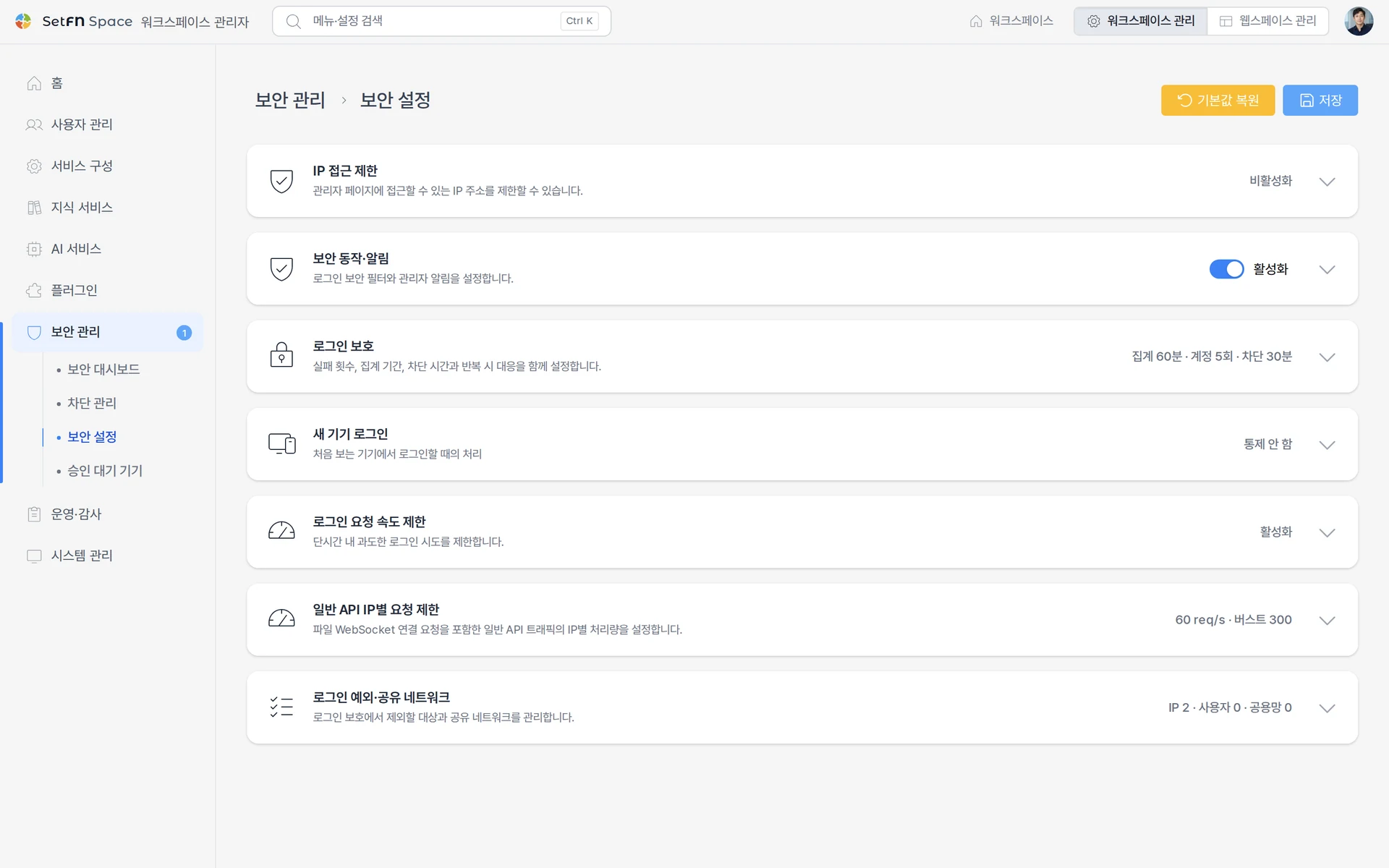Click the home icon in the sidebar
1389x868 pixels.
pyautogui.click(x=34, y=83)
